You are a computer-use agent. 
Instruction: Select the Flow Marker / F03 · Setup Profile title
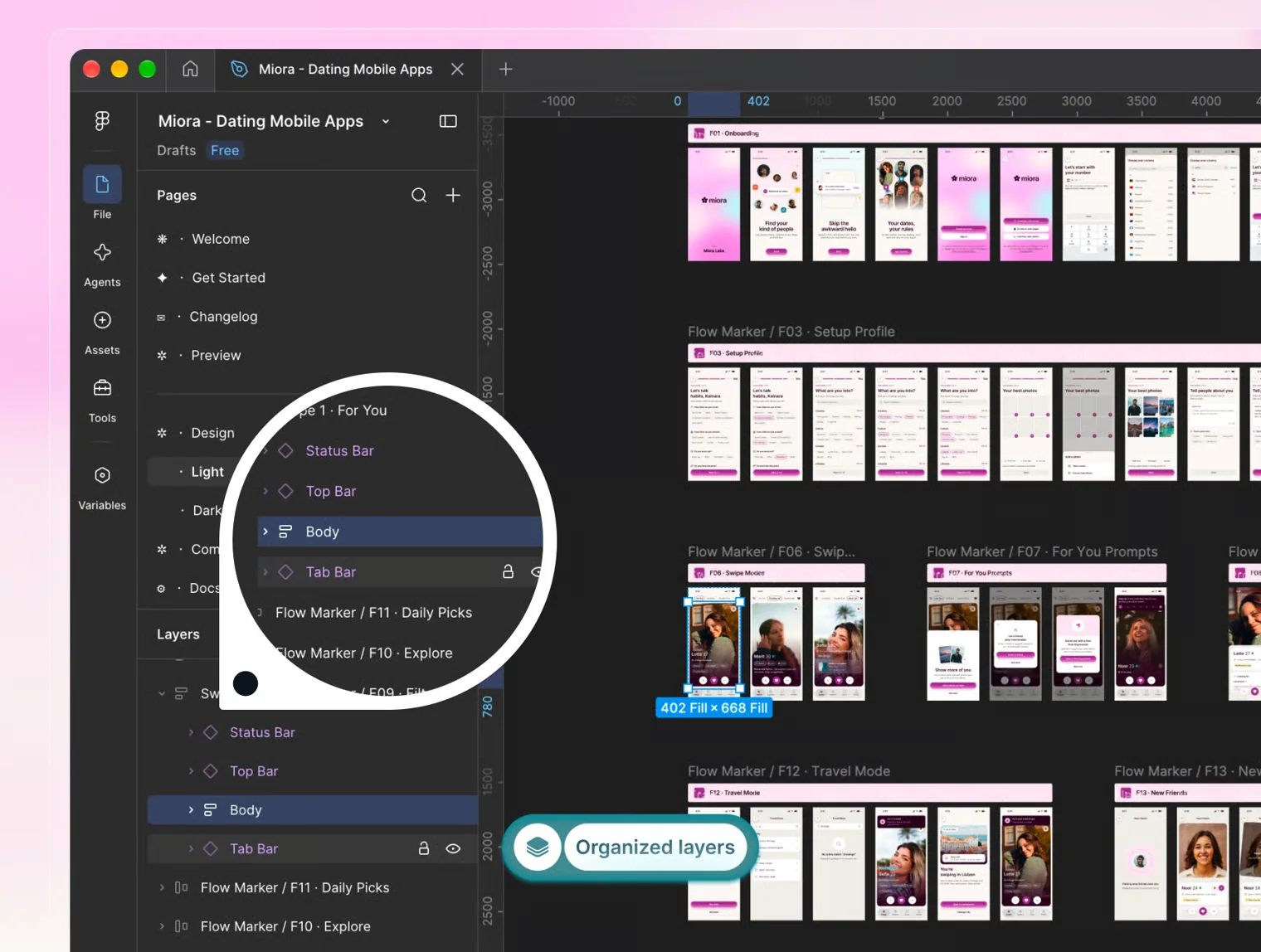(x=791, y=332)
